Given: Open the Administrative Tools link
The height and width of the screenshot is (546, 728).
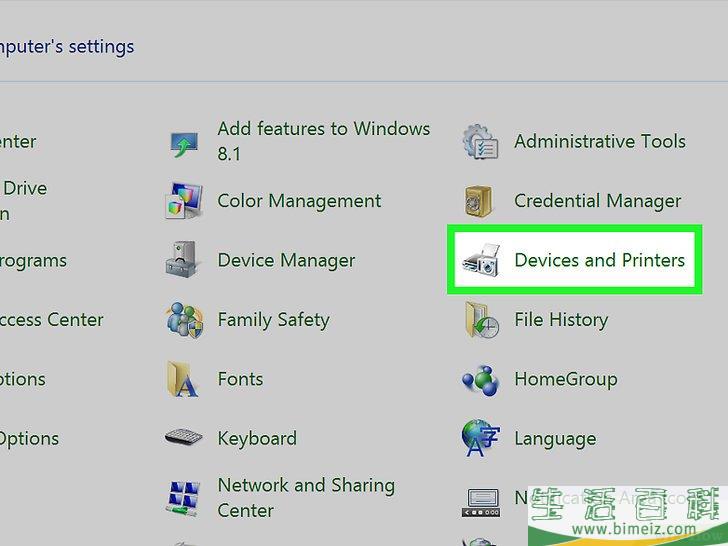Looking at the screenshot, I should tap(599, 141).
